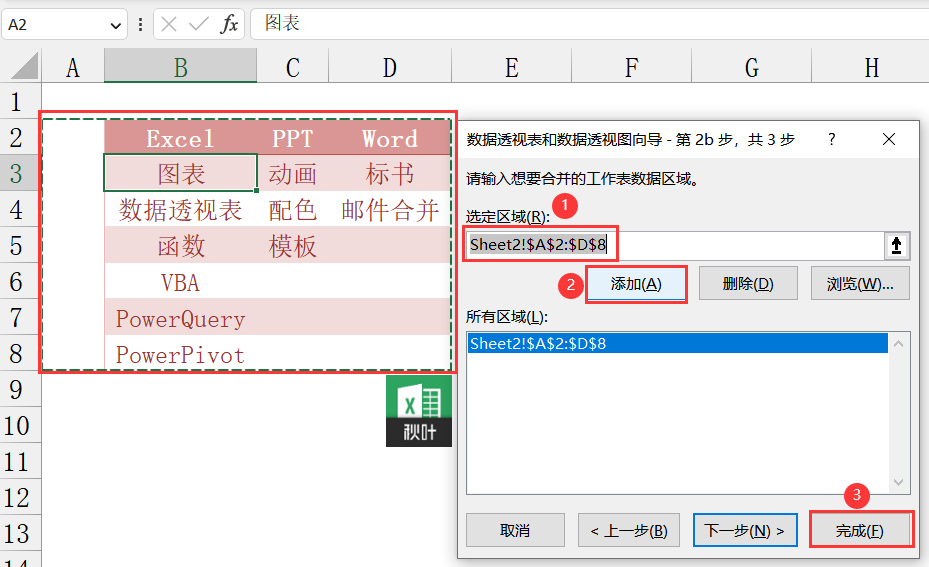
Task: Click the 浏览(W)... button
Action: (860, 284)
